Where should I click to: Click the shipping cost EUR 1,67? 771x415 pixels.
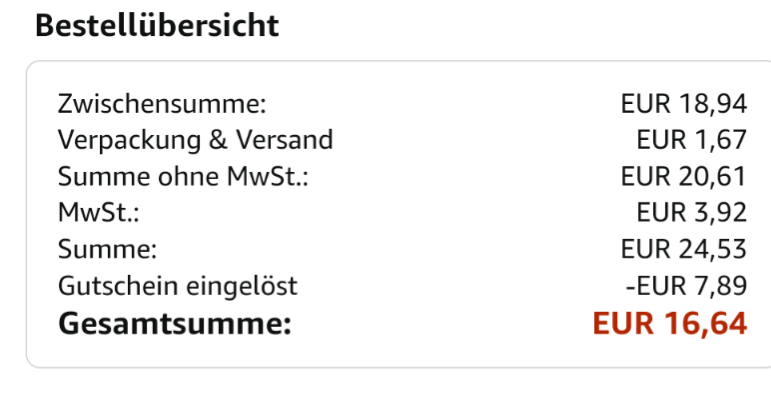[691, 140]
